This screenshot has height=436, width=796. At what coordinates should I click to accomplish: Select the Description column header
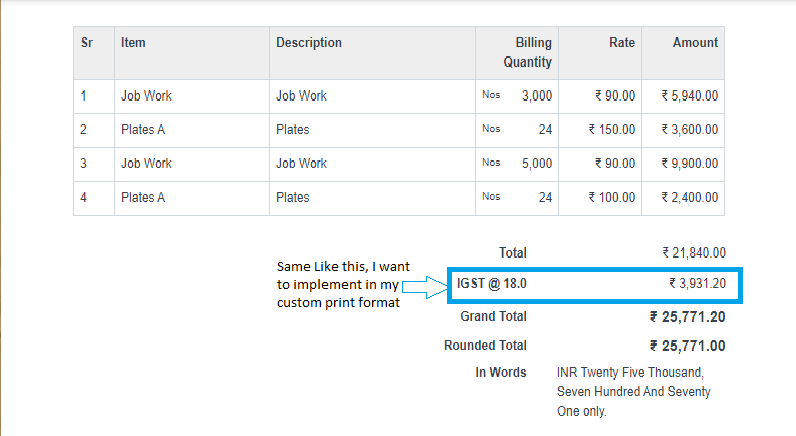(309, 43)
